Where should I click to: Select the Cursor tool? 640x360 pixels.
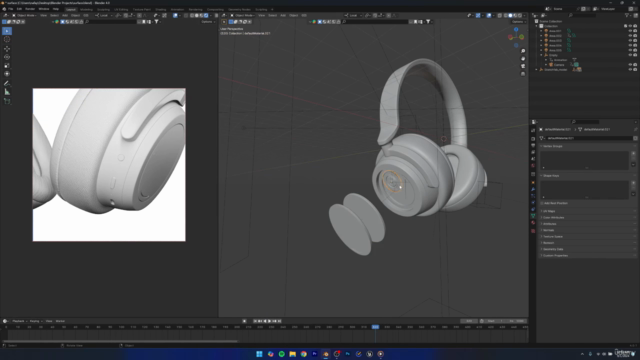7,40
